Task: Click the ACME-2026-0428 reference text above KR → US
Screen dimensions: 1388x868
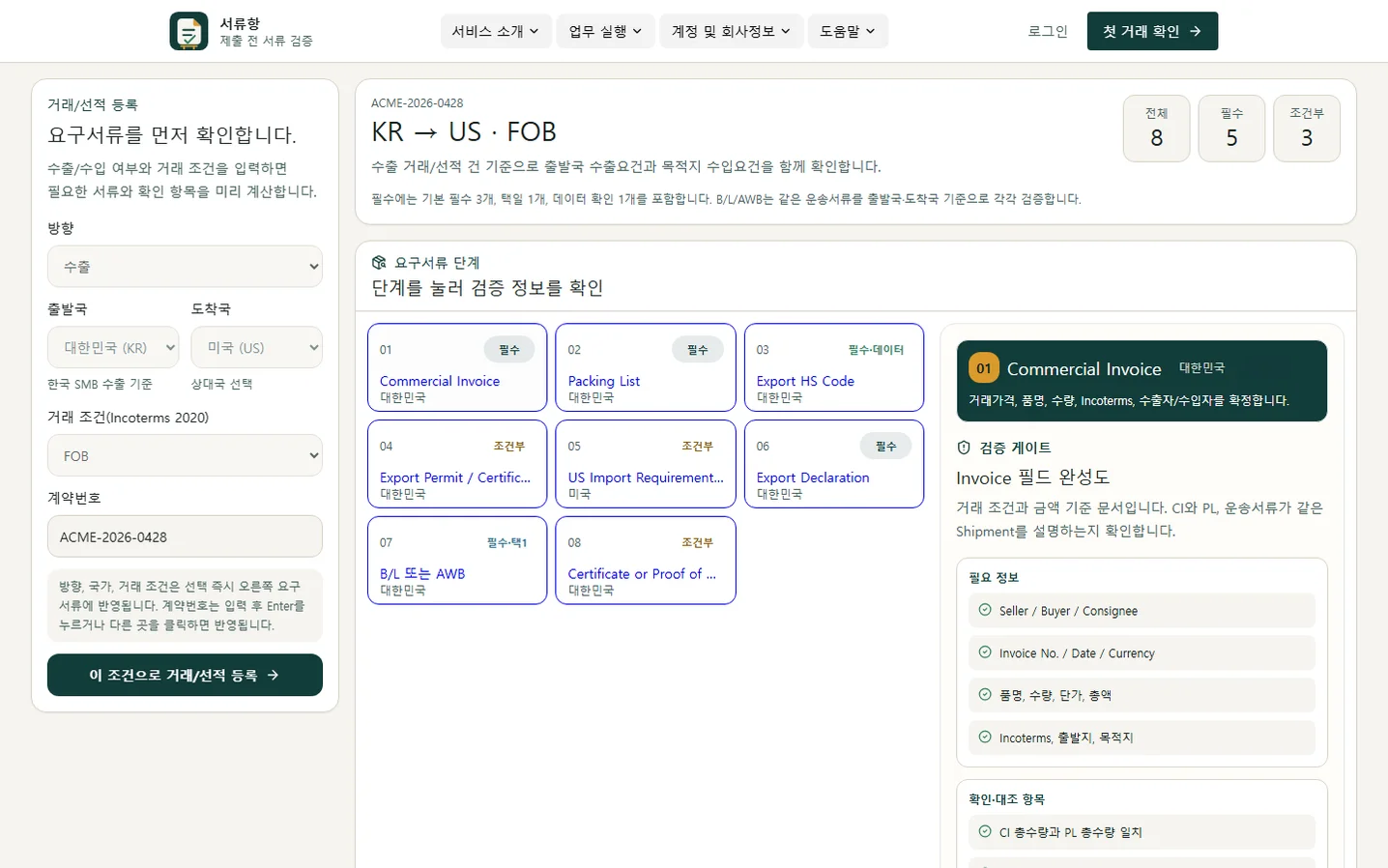Action: (417, 103)
